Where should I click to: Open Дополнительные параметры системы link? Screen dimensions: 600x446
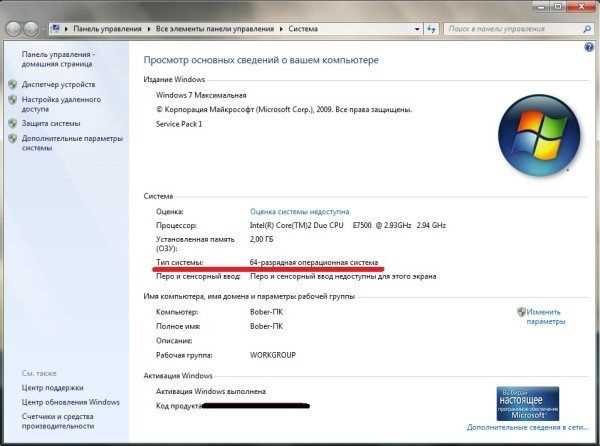pos(72,143)
